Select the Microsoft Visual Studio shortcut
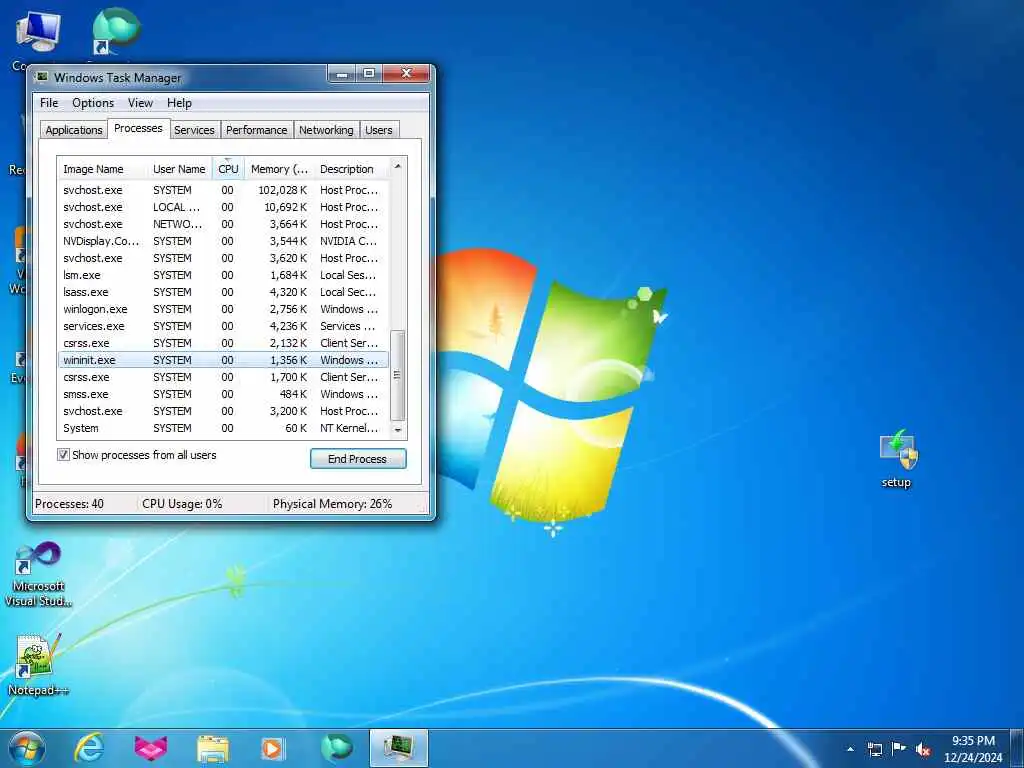Viewport: 1024px width, 768px height. pos(38,575)
